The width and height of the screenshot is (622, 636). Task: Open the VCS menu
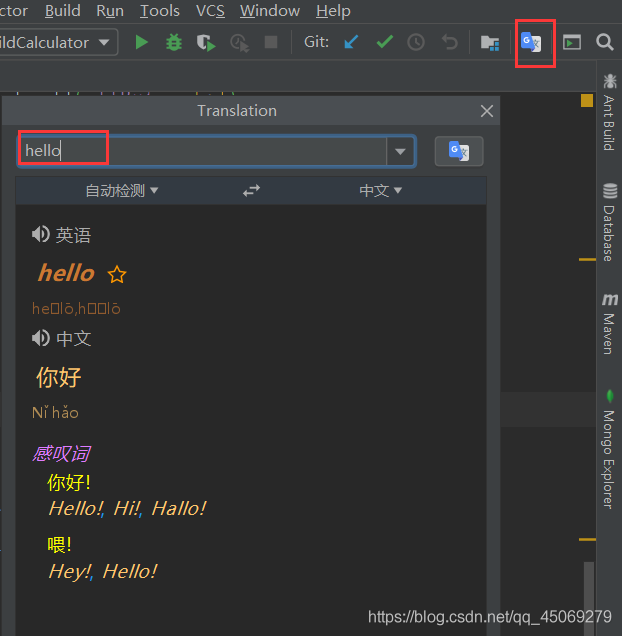[x=210, y=11]
